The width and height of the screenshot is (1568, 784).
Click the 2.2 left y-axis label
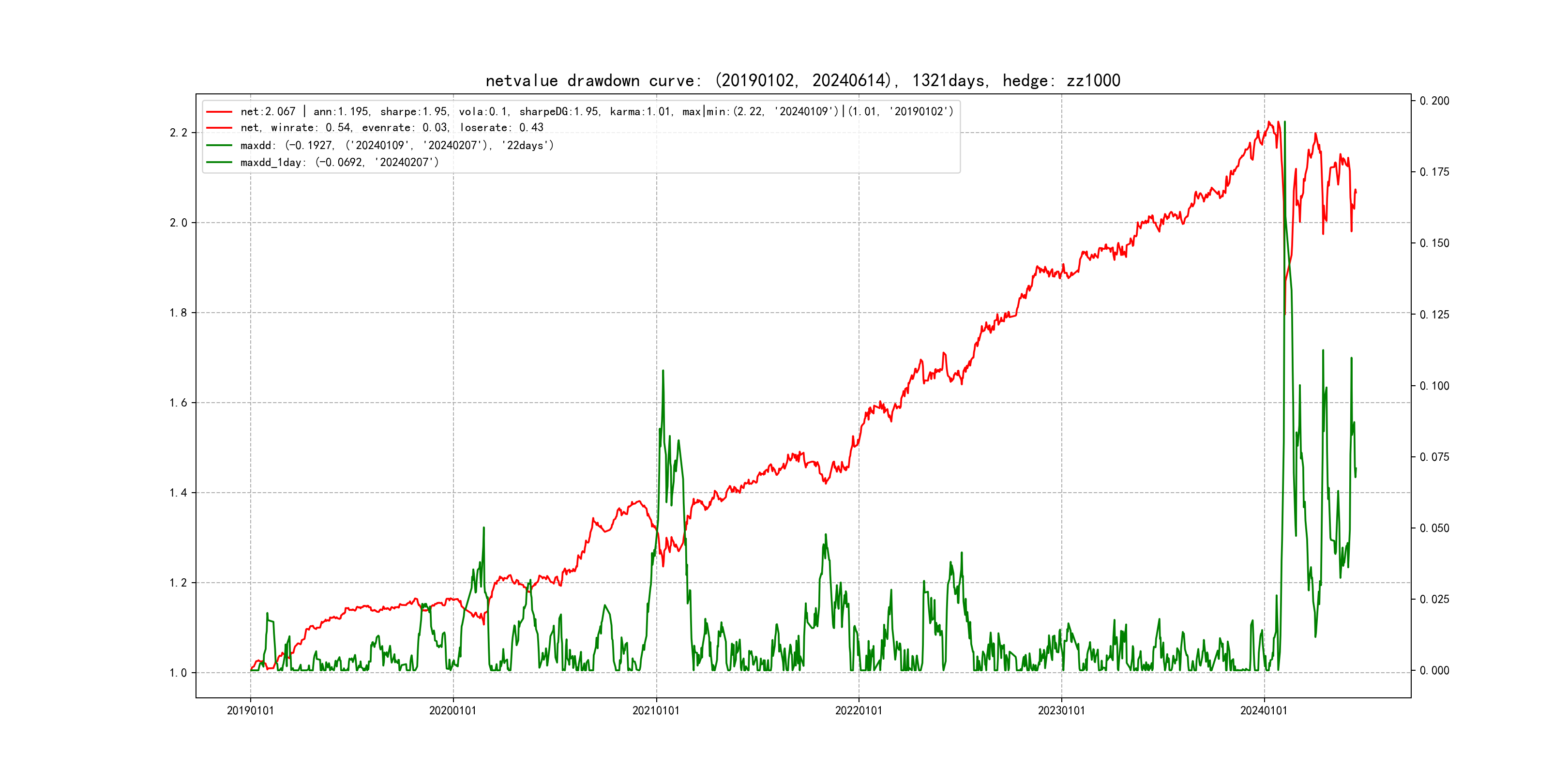click(x=179, y=133)
